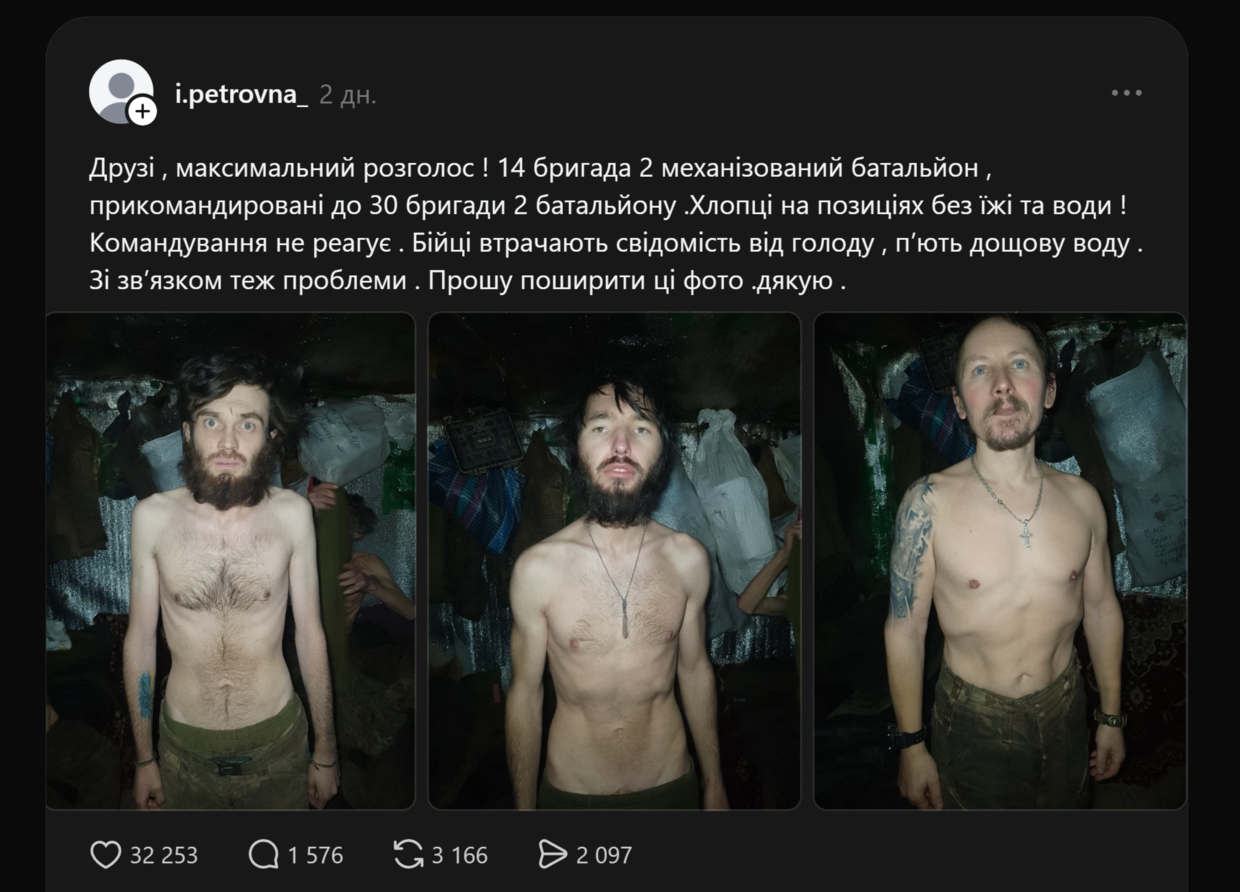Share the post with the paper plane icon

tap(552, 855)
